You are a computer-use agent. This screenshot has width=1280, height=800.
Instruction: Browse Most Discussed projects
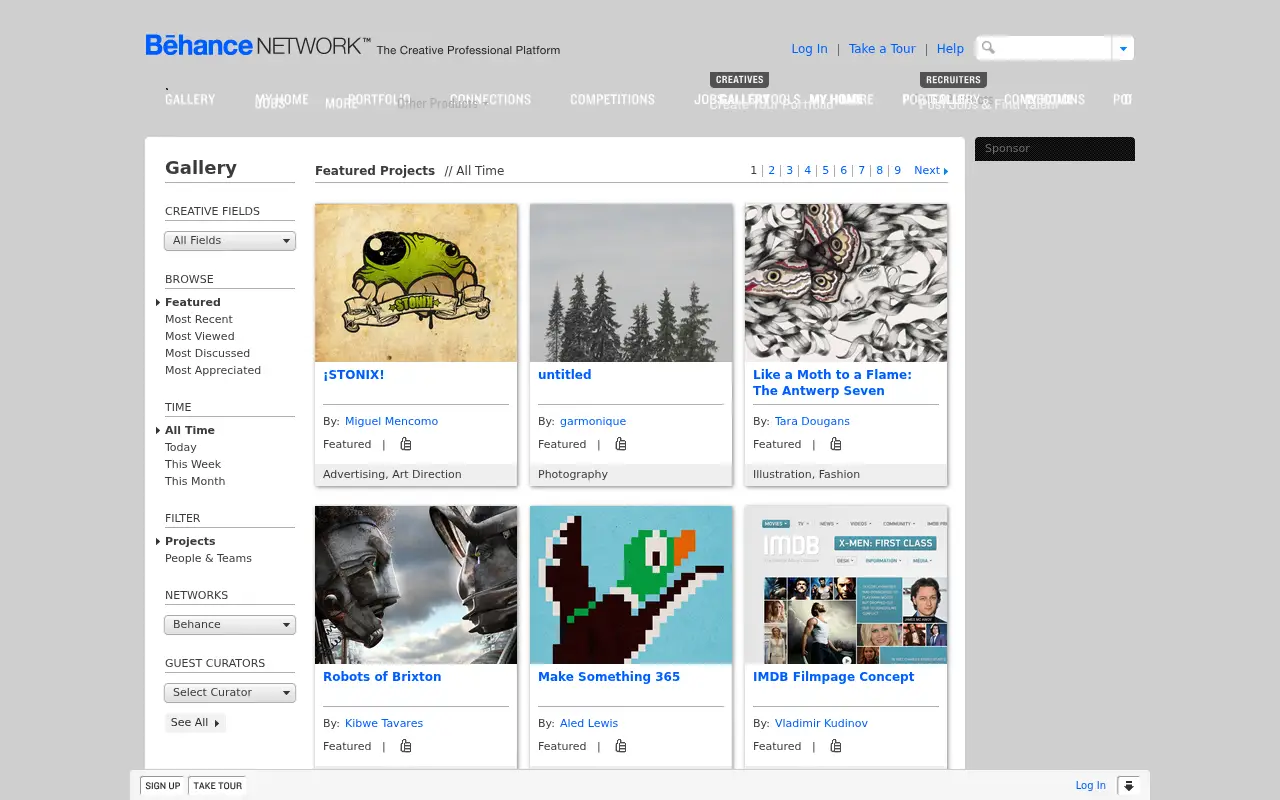point(207,353)
